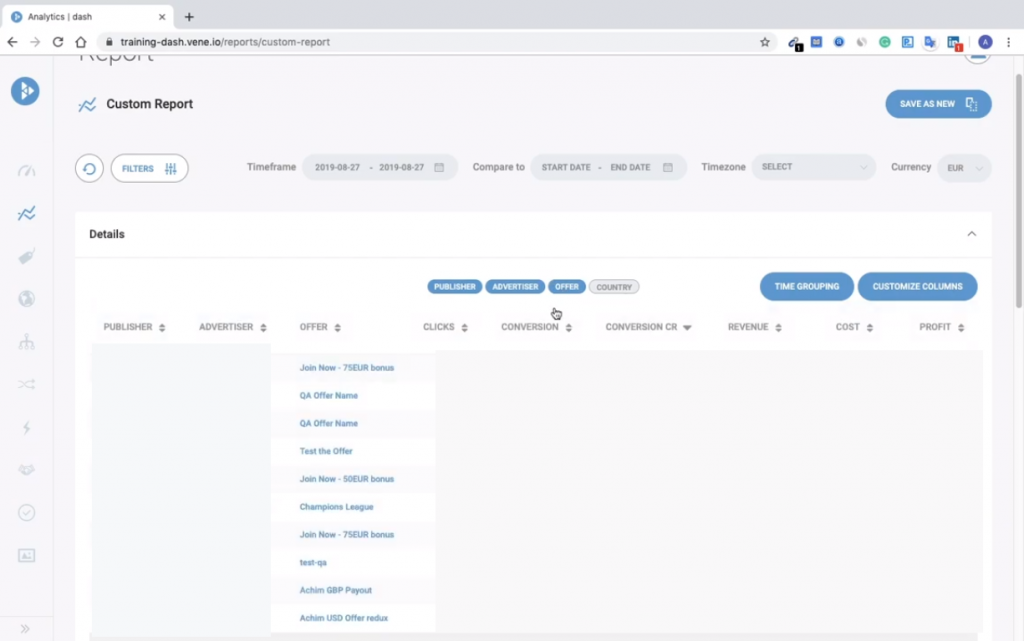Click the Compare to START DATE field
This screenshot has height=641, width=1024.
(x=566, y=168)
